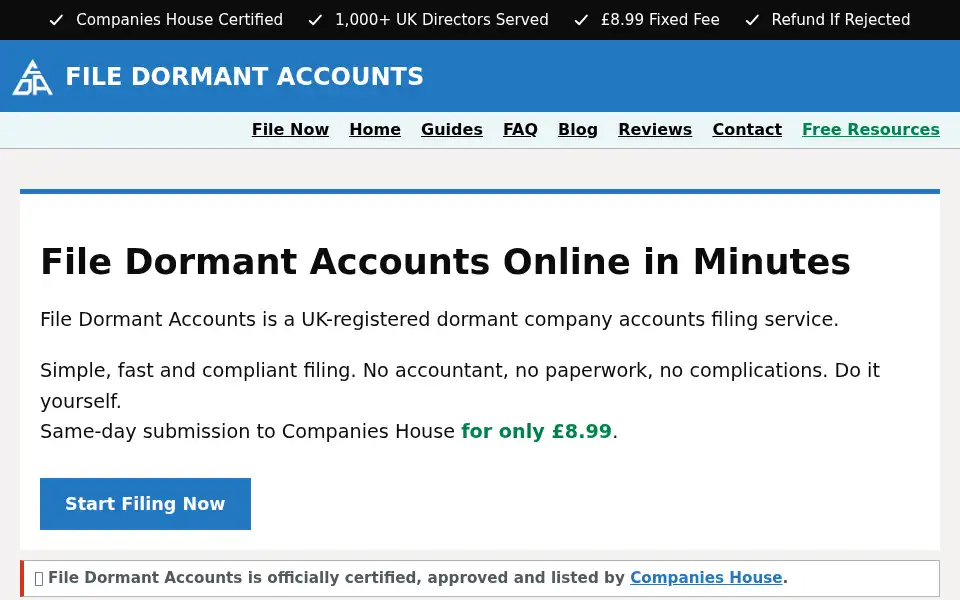Open the Contact navigation link
The height and width of the screenshot is (600, 960).
pyautogui.click(x=747, y=130)
